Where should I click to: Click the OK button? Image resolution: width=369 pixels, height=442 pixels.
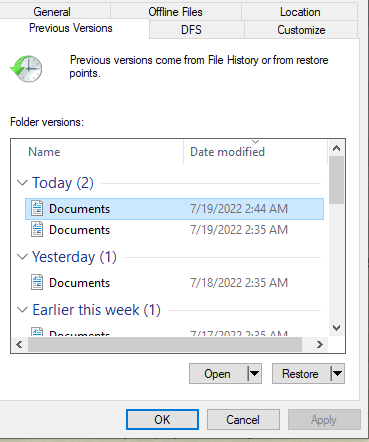coord(162,419)
